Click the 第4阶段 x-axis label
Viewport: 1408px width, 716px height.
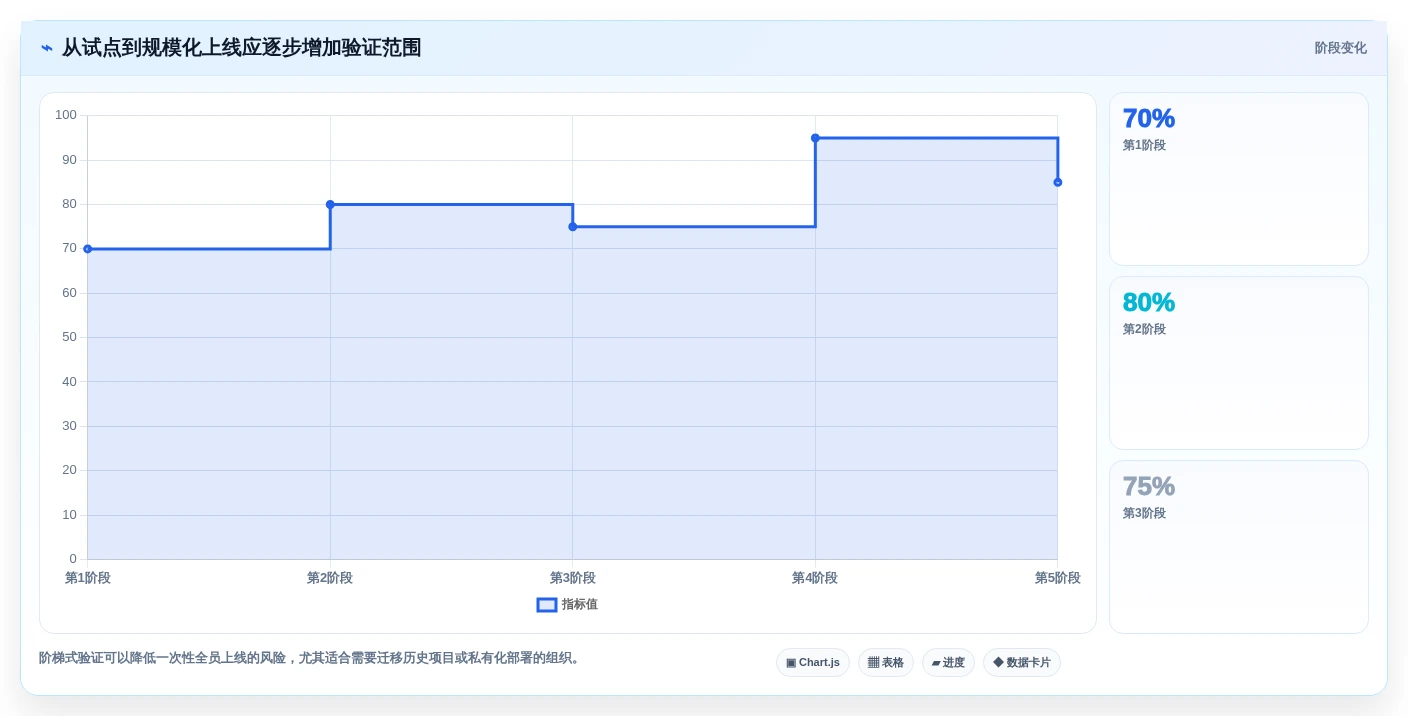(815, 578)
